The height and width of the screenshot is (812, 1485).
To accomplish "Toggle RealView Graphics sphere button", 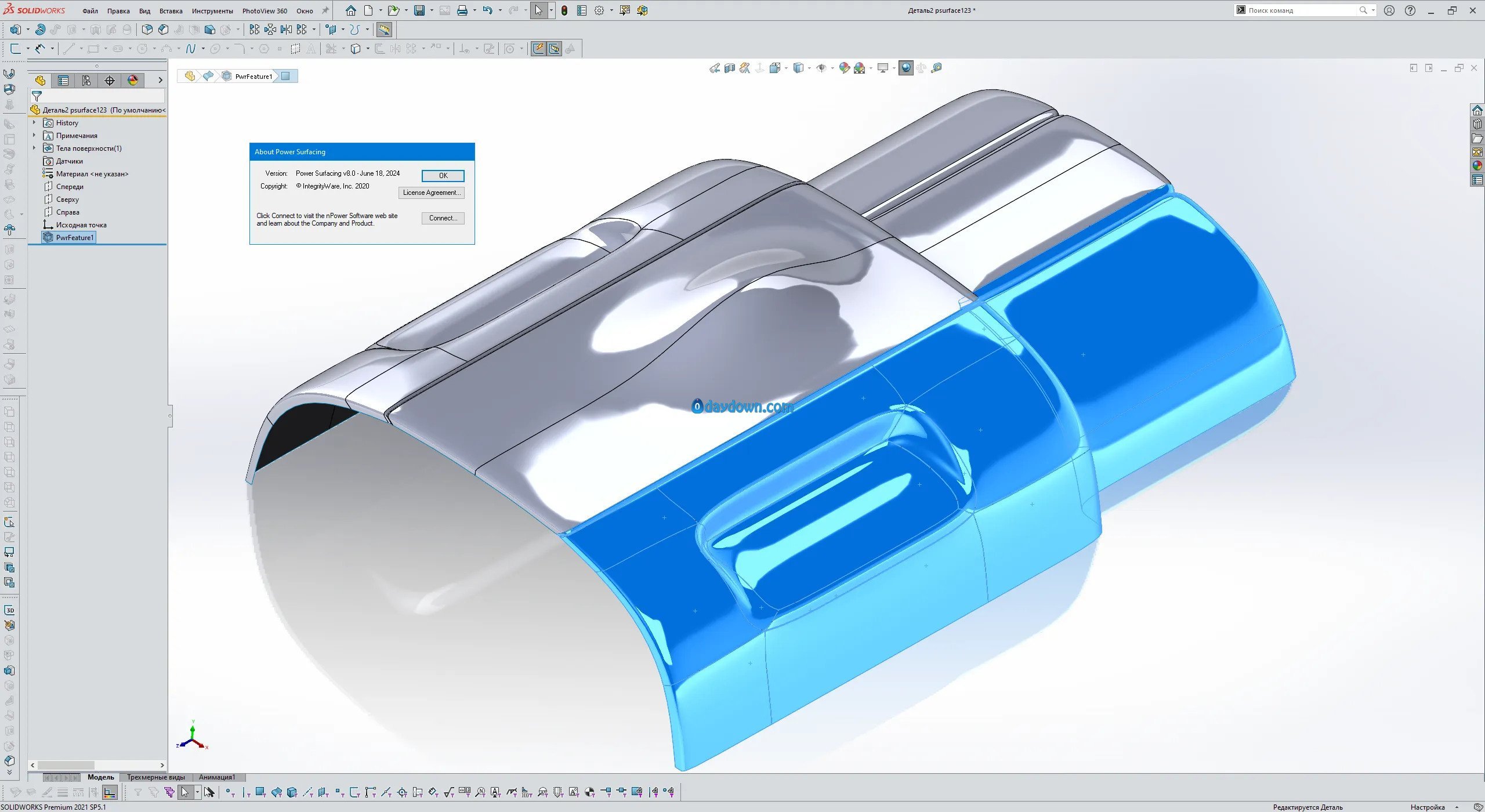I will (x=906, y=68).
